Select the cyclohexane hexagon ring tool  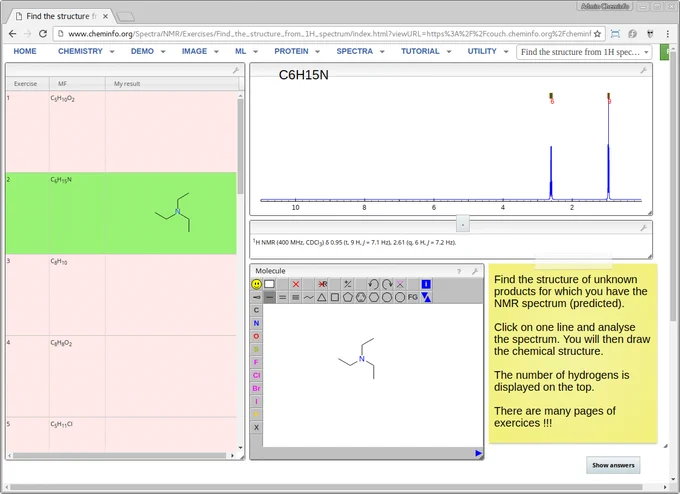pyautogui.click(x=374, y=298)
